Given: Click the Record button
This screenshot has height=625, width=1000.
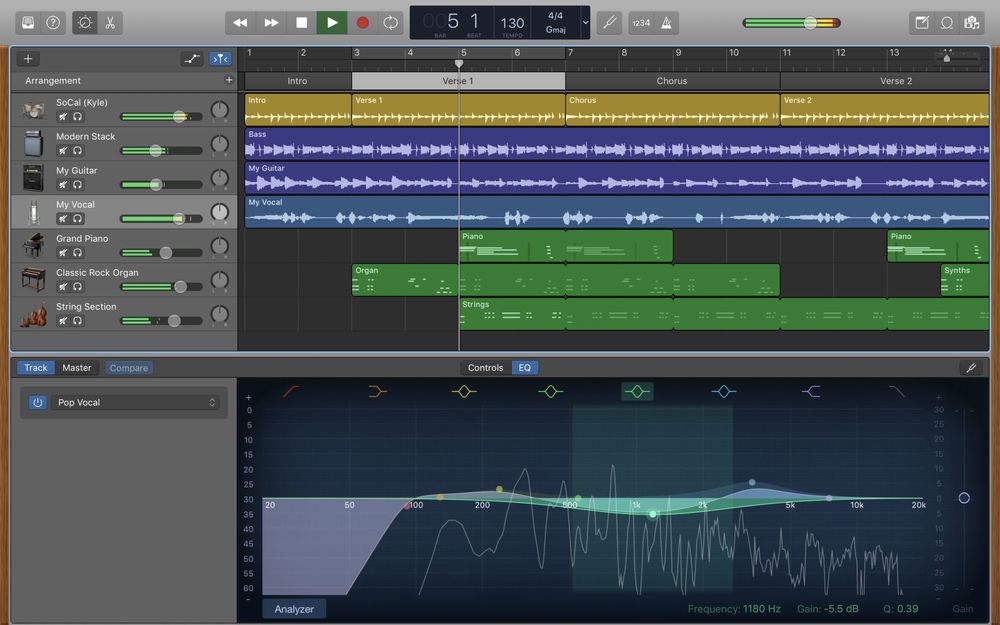Looking at the screenshot, I should (x=362, y=22).
